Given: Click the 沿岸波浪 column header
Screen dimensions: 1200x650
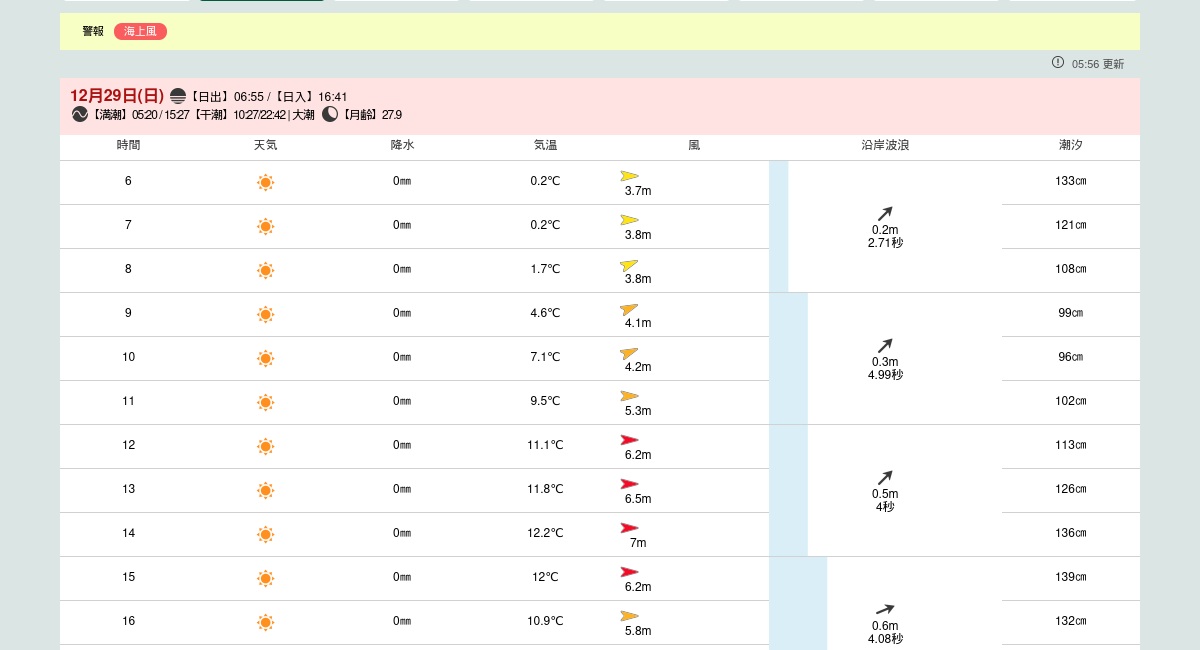Looking at the screenshot, I should tap(885, 145).
